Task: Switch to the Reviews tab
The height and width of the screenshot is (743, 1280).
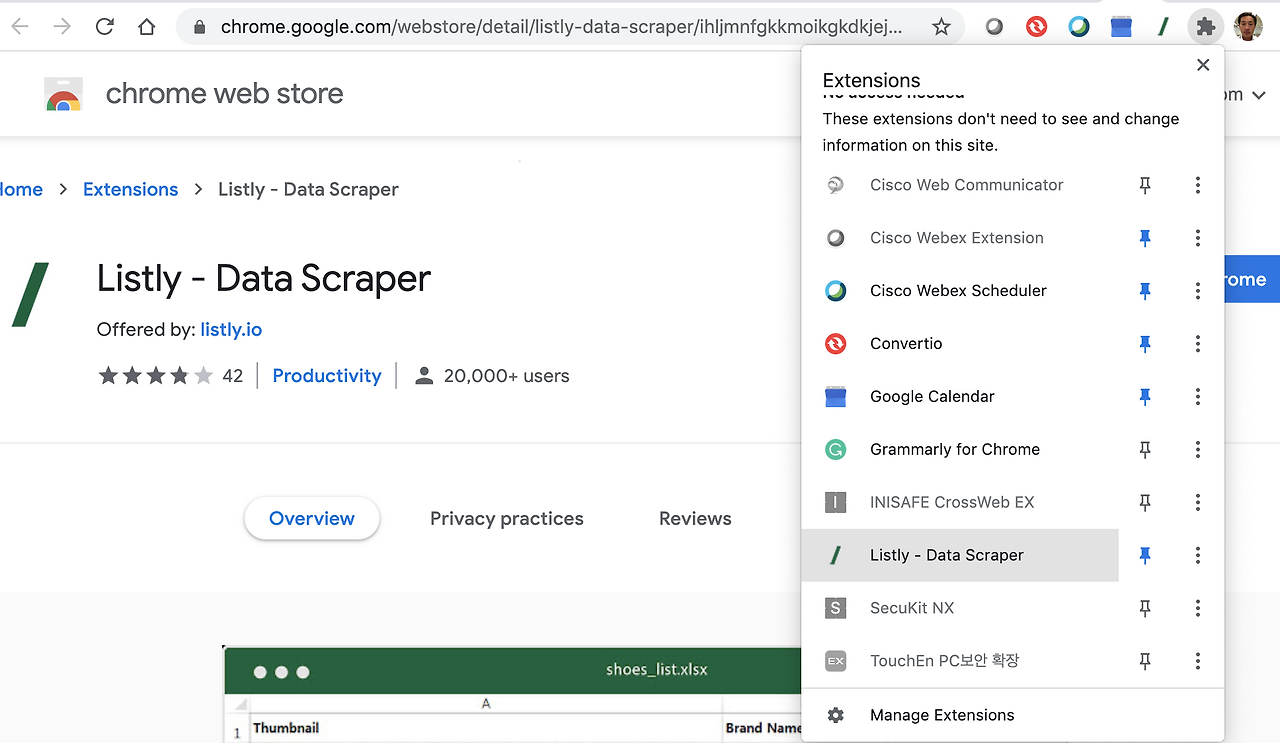Action: [695, 518]
